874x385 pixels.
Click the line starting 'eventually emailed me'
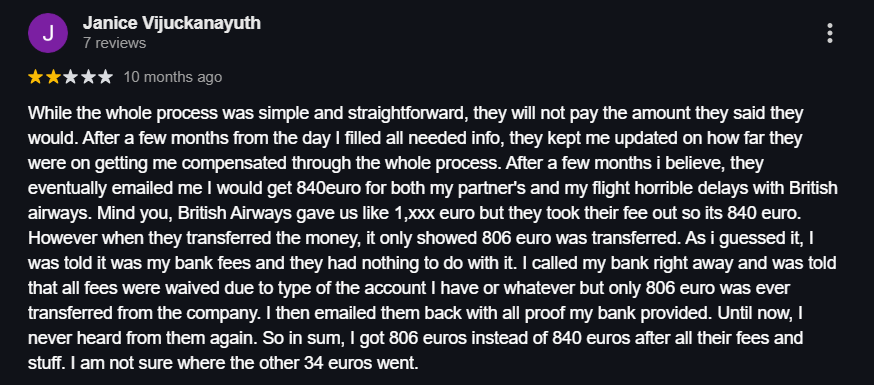[x=433, y=188]
